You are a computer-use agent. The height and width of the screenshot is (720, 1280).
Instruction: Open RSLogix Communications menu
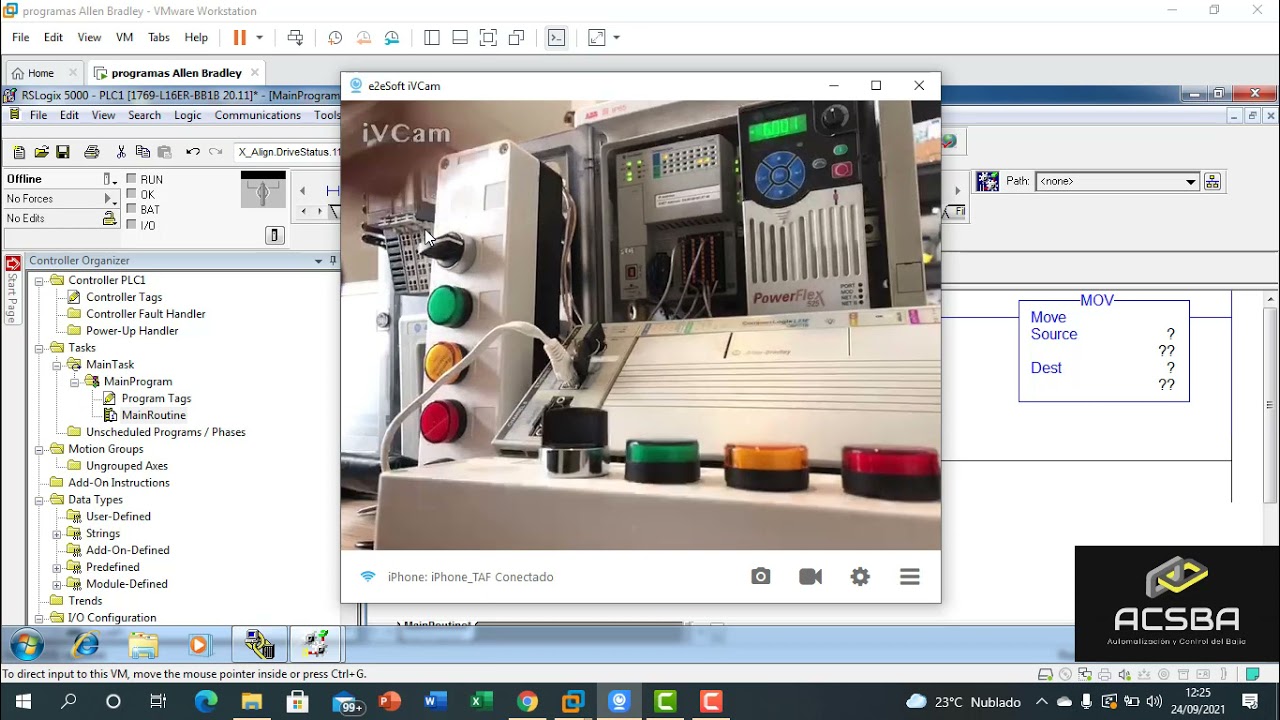[258, 115]
